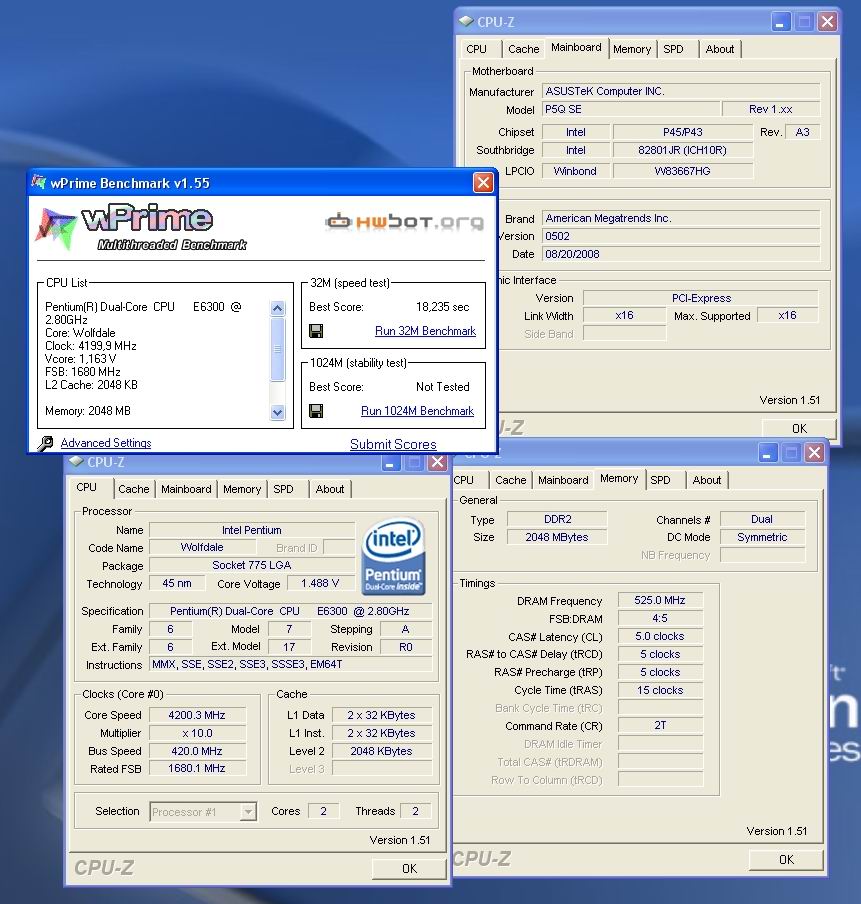Click the CPU List scrollbar thumb
This screenshot has height=904, width=861.
pos(277,349)
